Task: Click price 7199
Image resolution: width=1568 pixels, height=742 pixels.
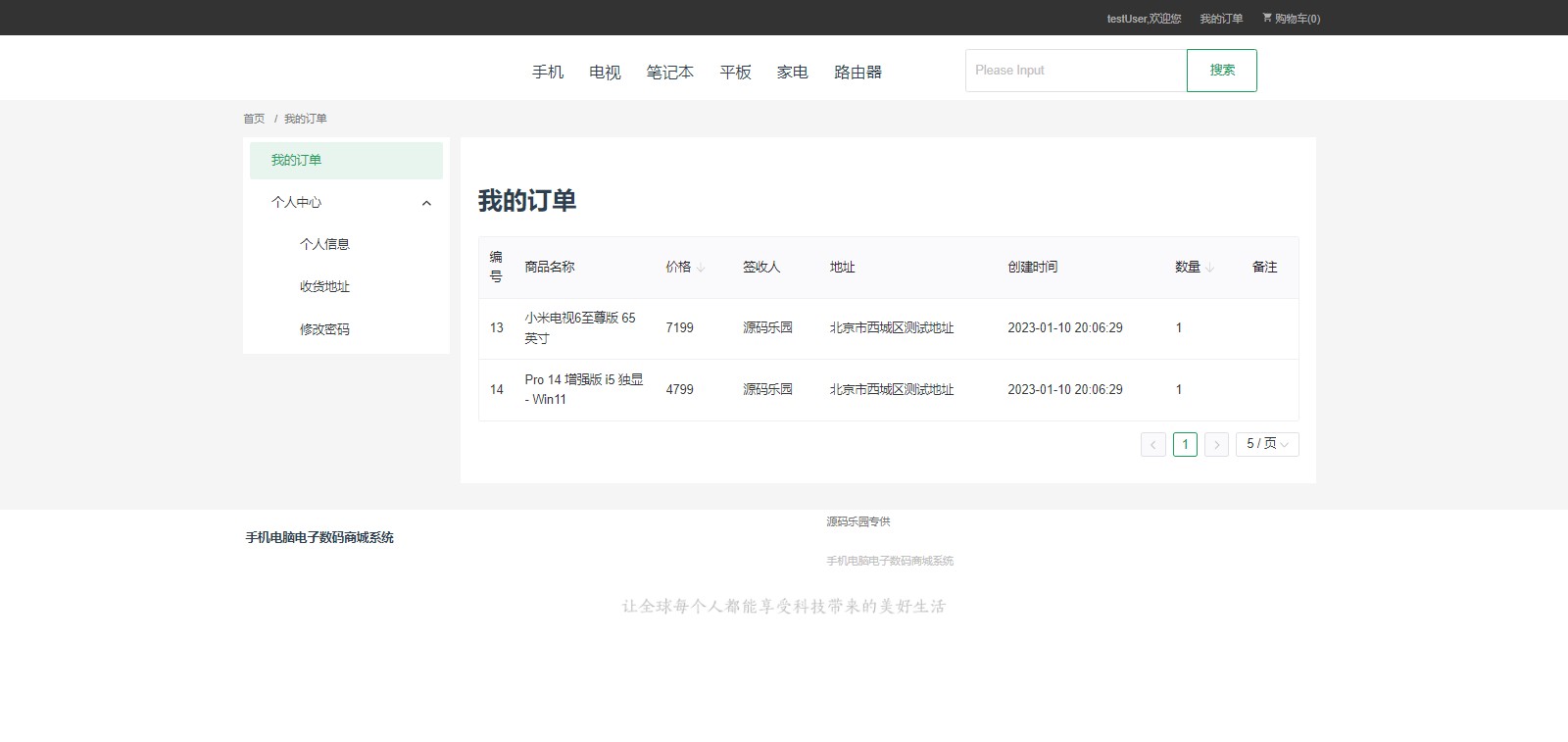Action: [x=679, y=327]
